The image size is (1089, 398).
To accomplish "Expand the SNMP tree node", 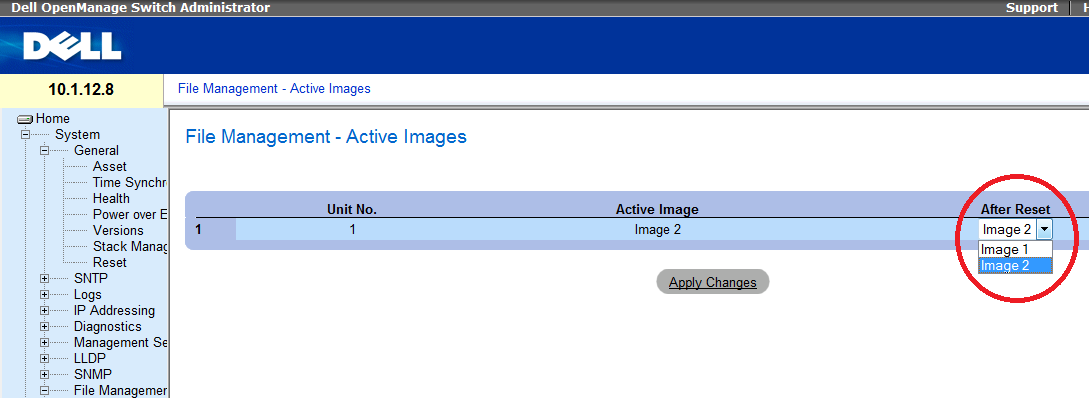I will pos(44,374).
